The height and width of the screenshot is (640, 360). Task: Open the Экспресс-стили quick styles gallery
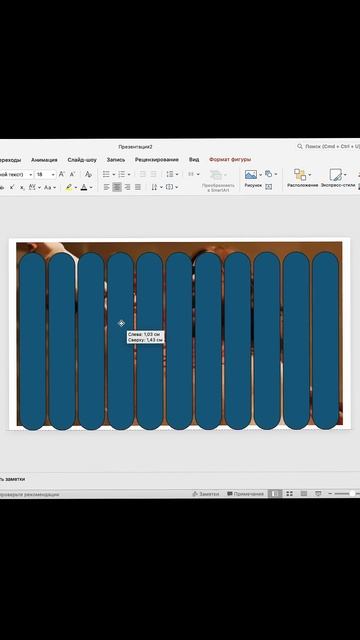pyautogui.click(x=338, y=178)
